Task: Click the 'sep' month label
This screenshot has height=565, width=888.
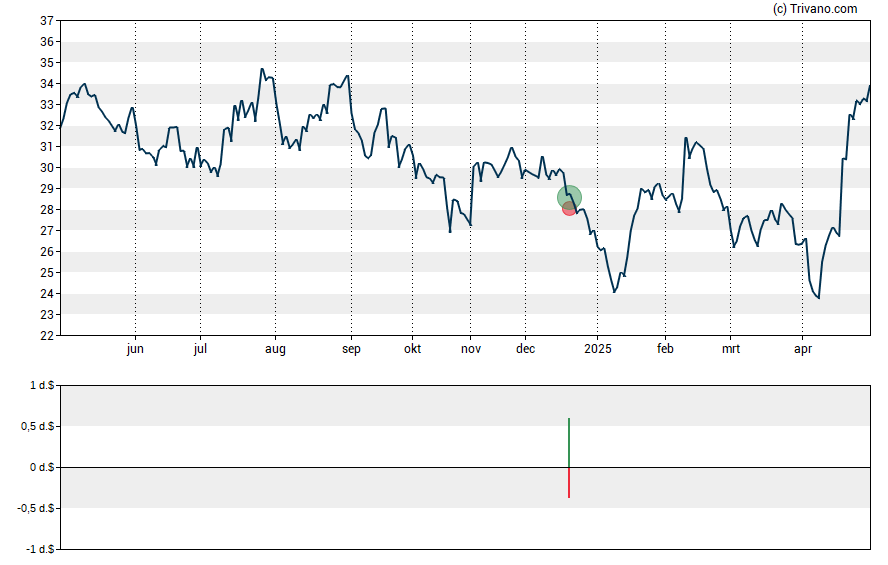Action: [x=351, y=349]
